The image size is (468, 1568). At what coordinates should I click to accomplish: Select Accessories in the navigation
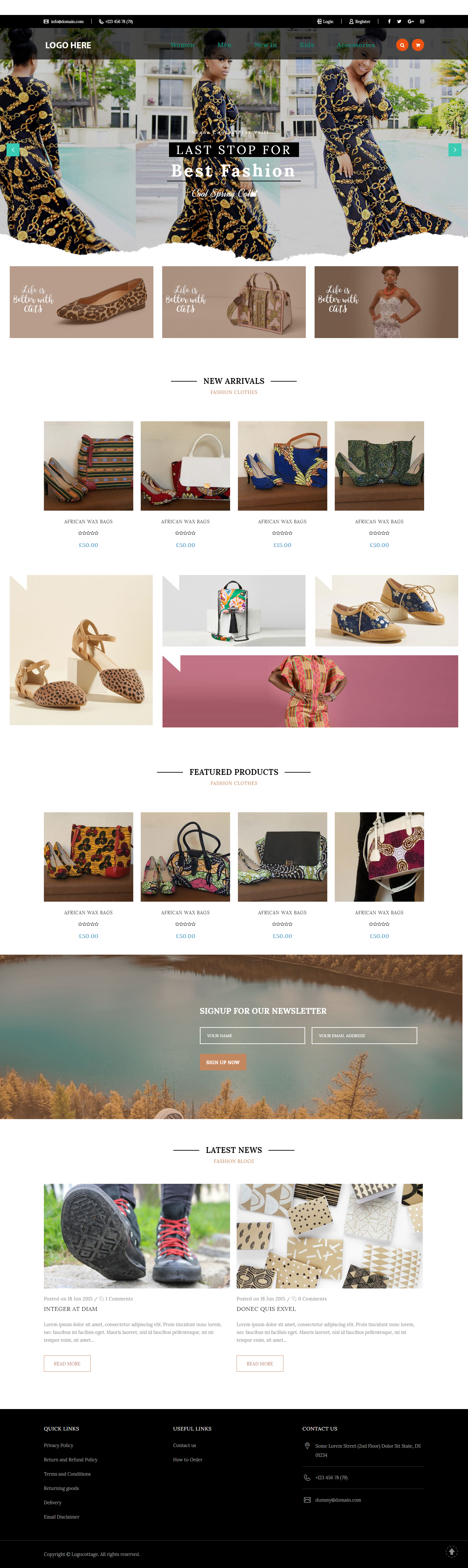coord(356,45)
